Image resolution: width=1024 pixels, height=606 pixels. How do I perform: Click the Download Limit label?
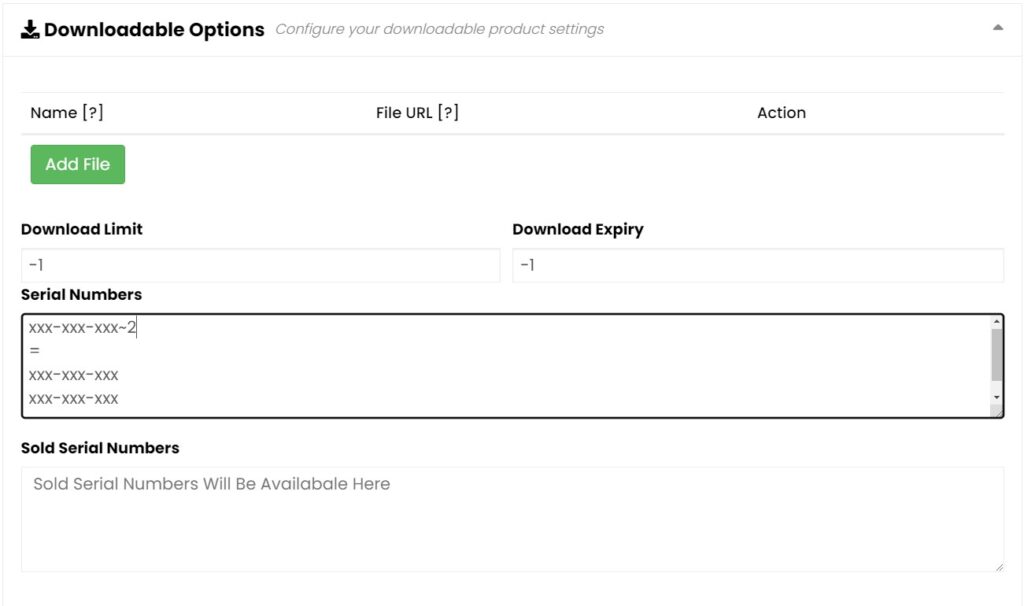(82, 229)
